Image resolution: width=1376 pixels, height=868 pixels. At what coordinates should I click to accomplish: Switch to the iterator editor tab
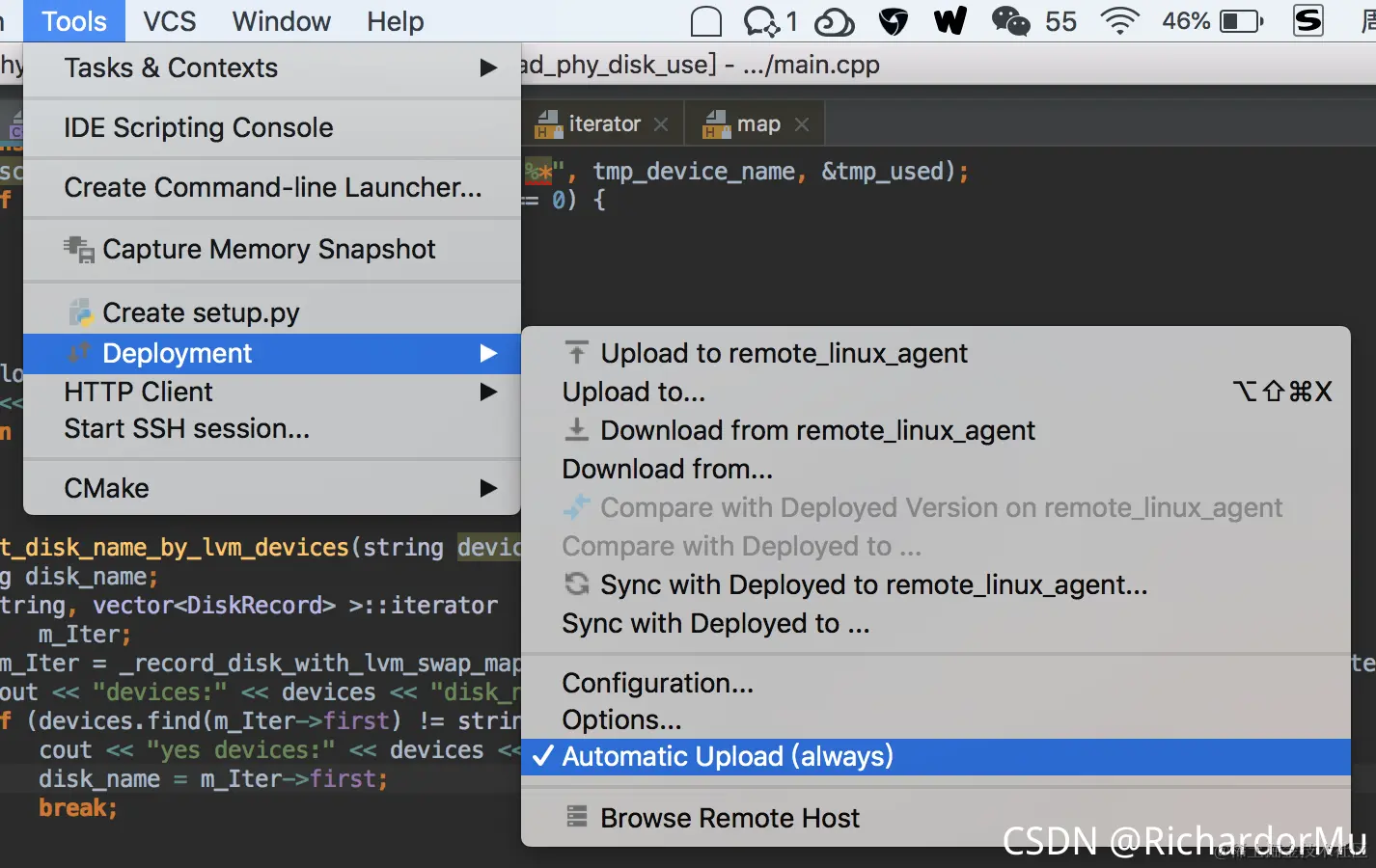604,123
